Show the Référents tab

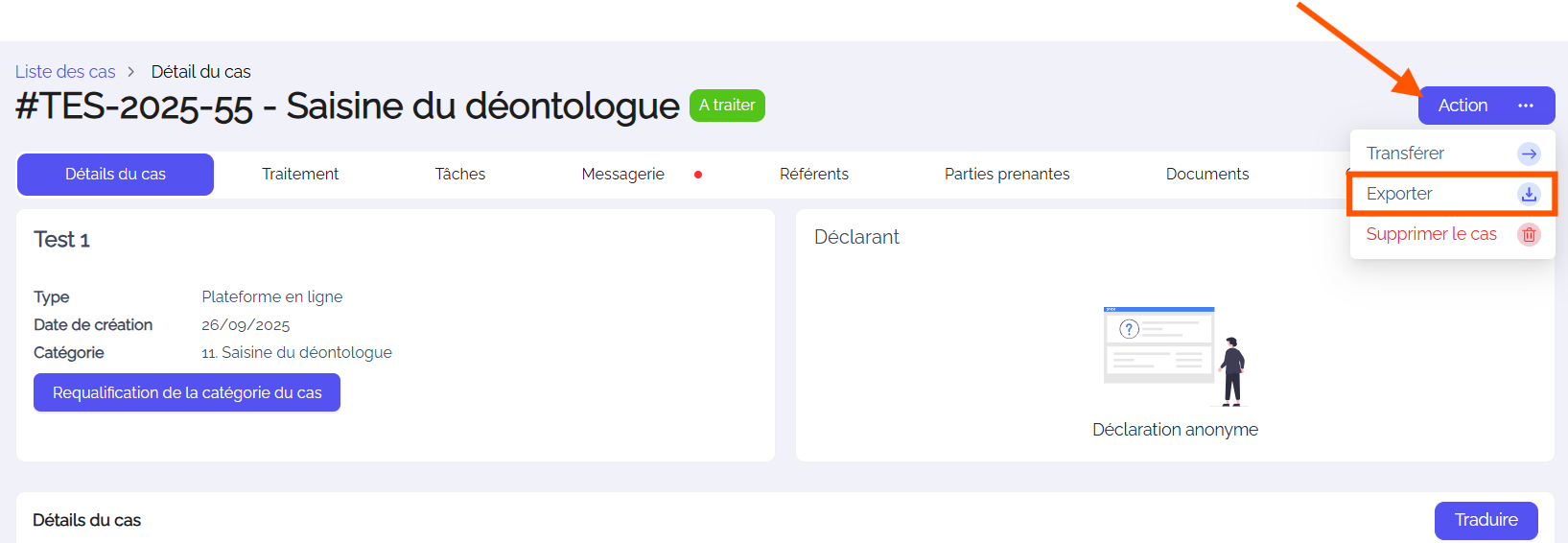click(x=814, y=175)
